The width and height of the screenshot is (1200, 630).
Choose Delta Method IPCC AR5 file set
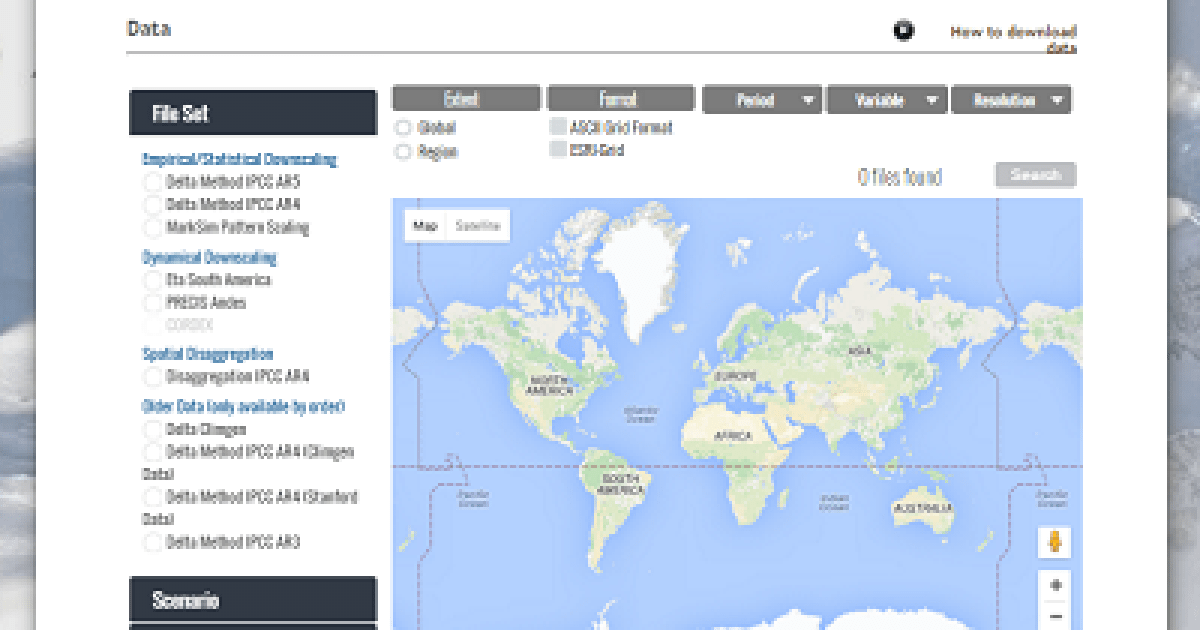coord(153,182)
